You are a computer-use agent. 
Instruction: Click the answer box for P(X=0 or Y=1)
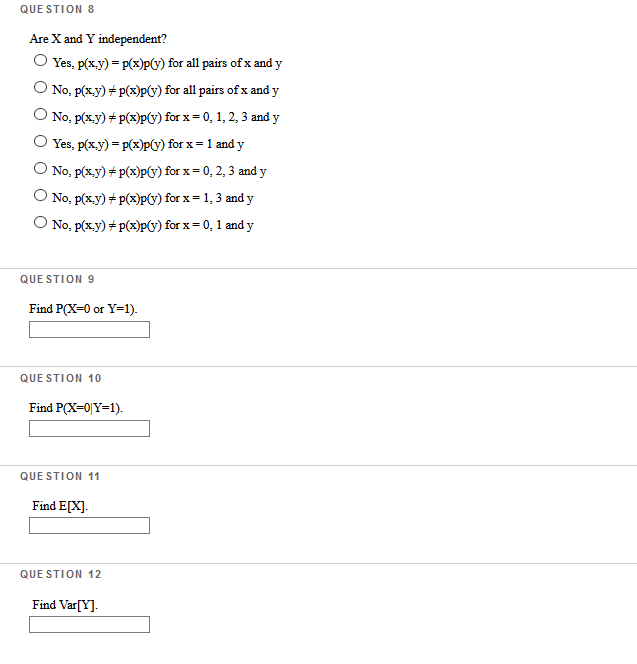[89, 329]
